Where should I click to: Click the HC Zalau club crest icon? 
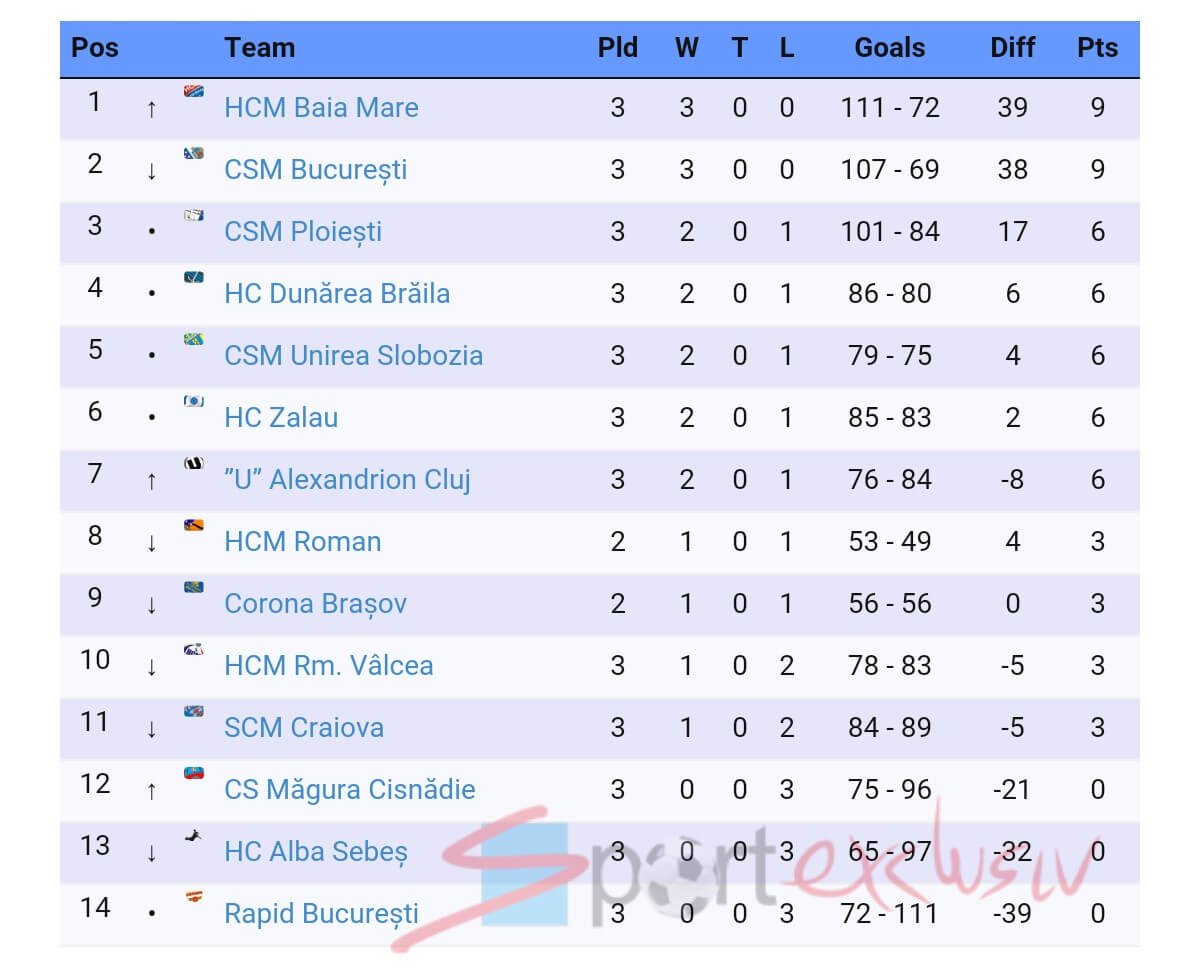(x=194, y=402)
